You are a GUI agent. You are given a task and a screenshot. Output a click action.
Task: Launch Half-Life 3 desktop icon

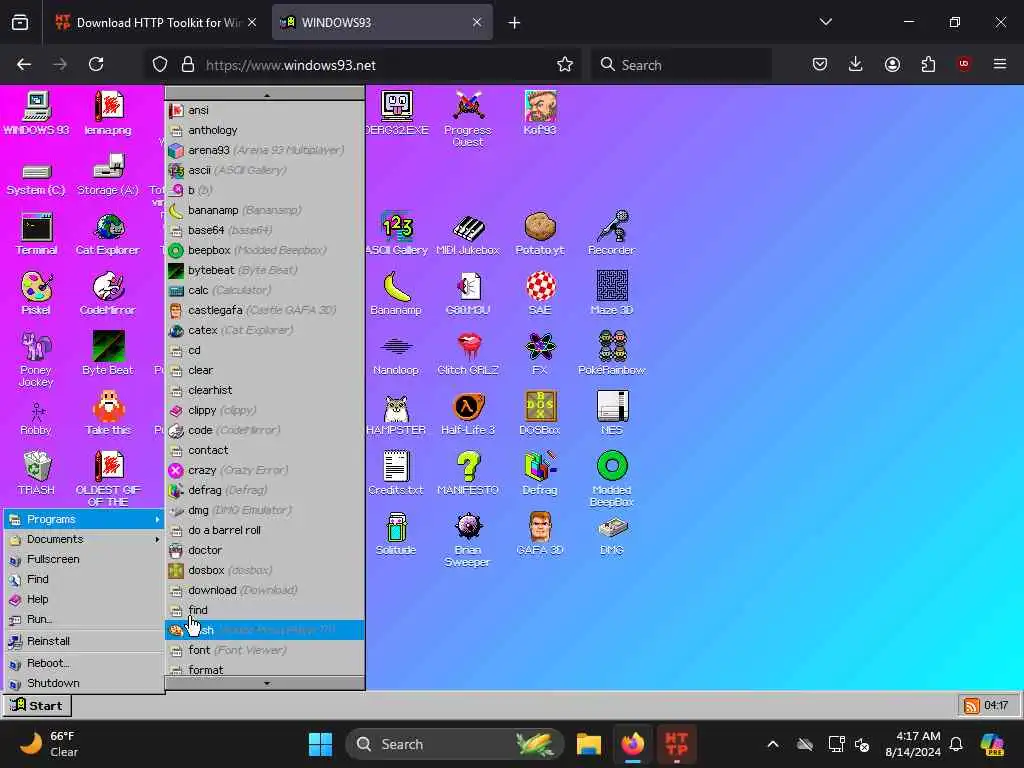click(468, 413)
